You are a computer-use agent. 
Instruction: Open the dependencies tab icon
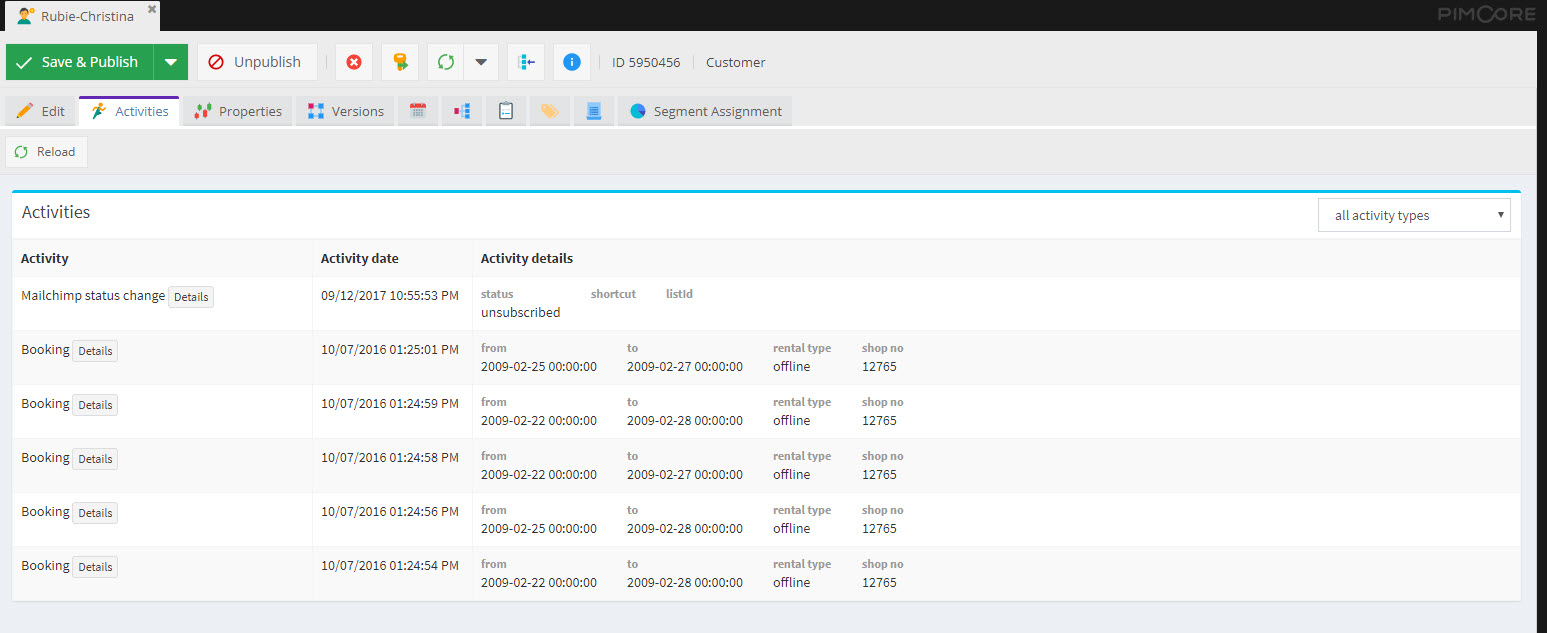tap(462, 111)
